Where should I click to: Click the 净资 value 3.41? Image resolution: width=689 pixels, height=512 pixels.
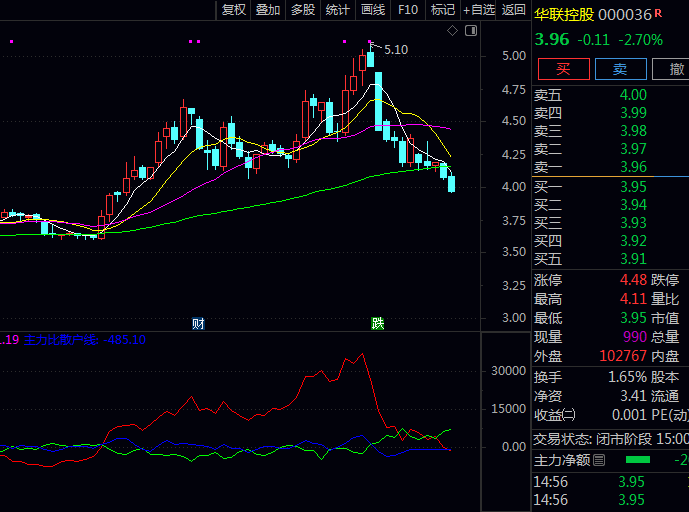[x=633, y=396]
